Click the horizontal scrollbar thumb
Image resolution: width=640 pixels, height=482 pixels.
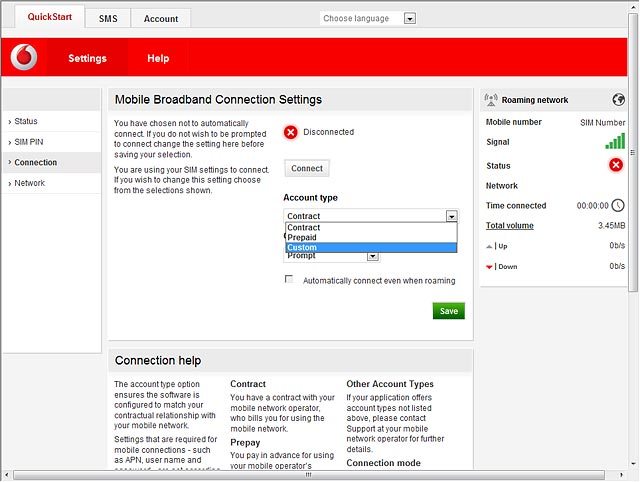click(309, 475)
